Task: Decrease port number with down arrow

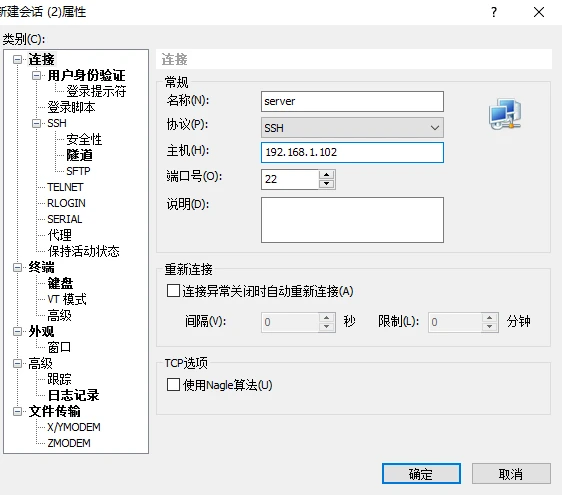Action: 326,184
